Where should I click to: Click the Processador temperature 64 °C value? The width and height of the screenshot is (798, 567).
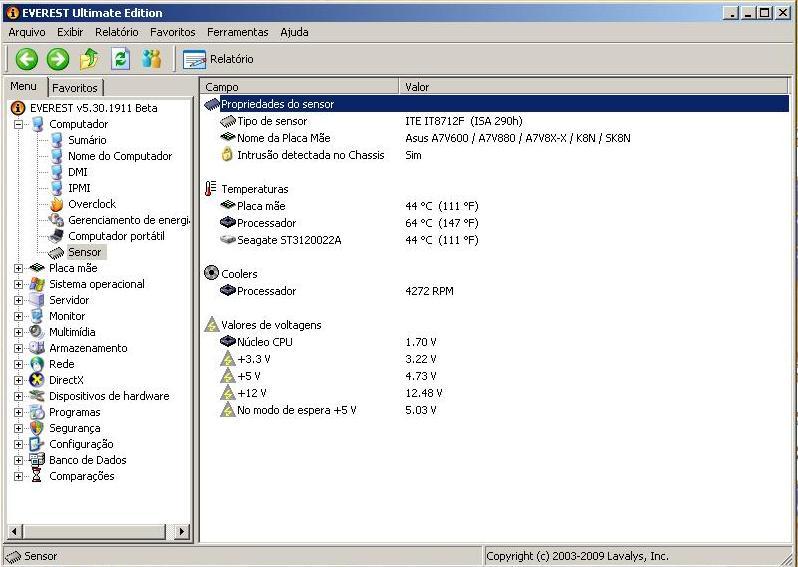coord(442,223)
